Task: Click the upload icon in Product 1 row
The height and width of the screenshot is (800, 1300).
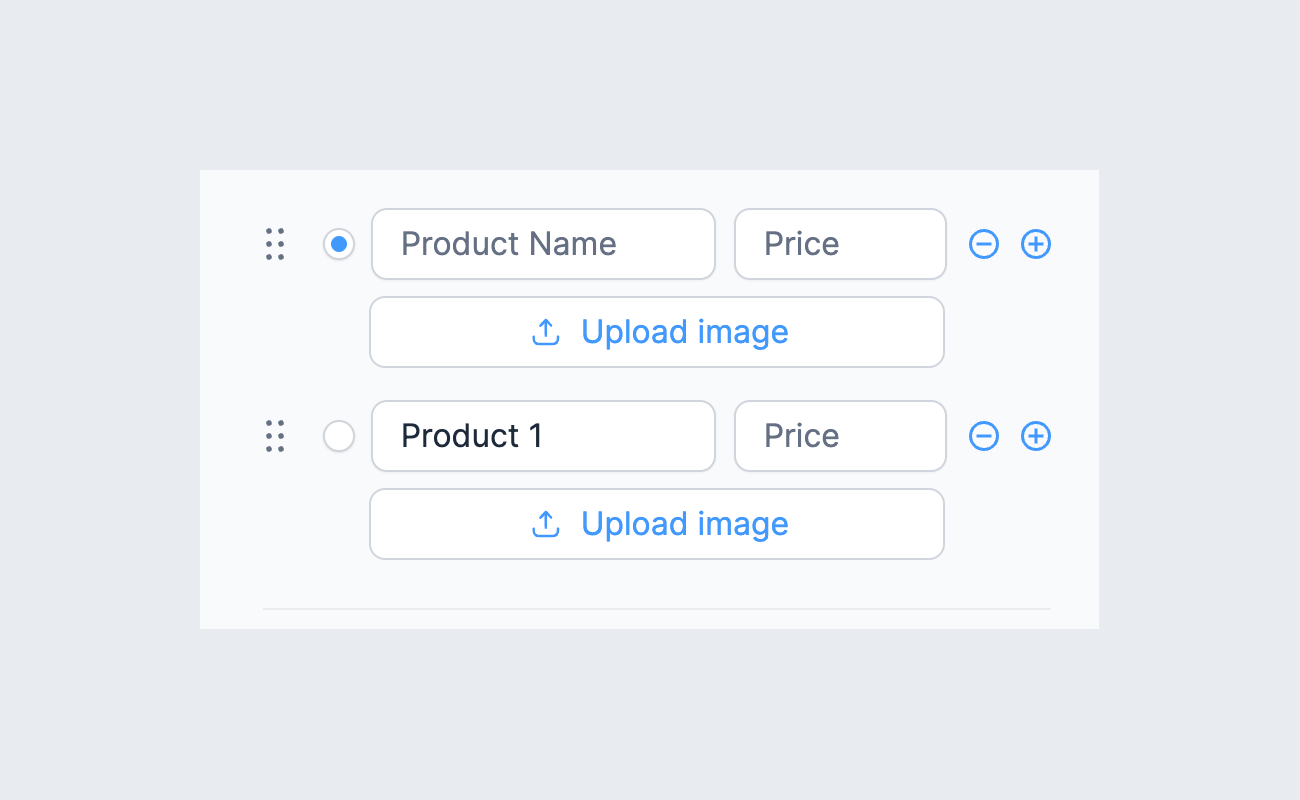Action: pos(545,524)
